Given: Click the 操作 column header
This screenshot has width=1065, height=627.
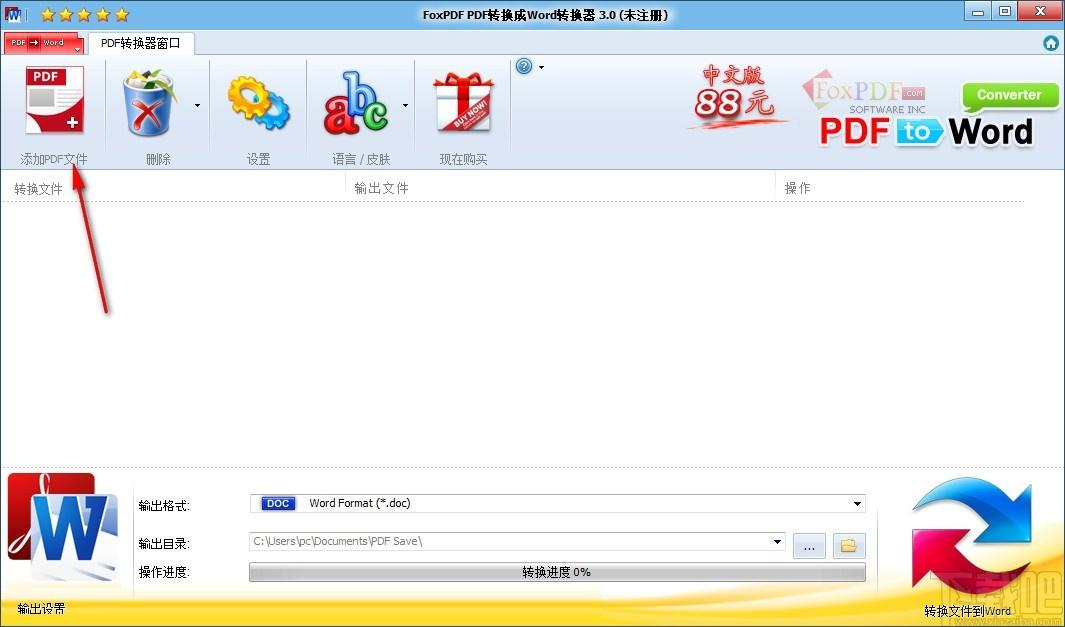Looking at the screenshot, I should tap(797, 188).
